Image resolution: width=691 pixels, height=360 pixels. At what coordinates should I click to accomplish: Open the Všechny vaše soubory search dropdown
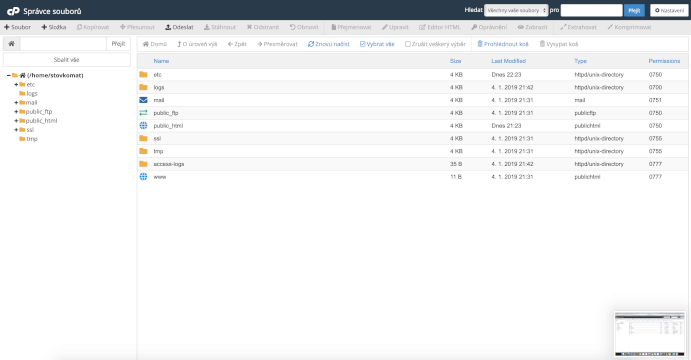tap(516, 10)
